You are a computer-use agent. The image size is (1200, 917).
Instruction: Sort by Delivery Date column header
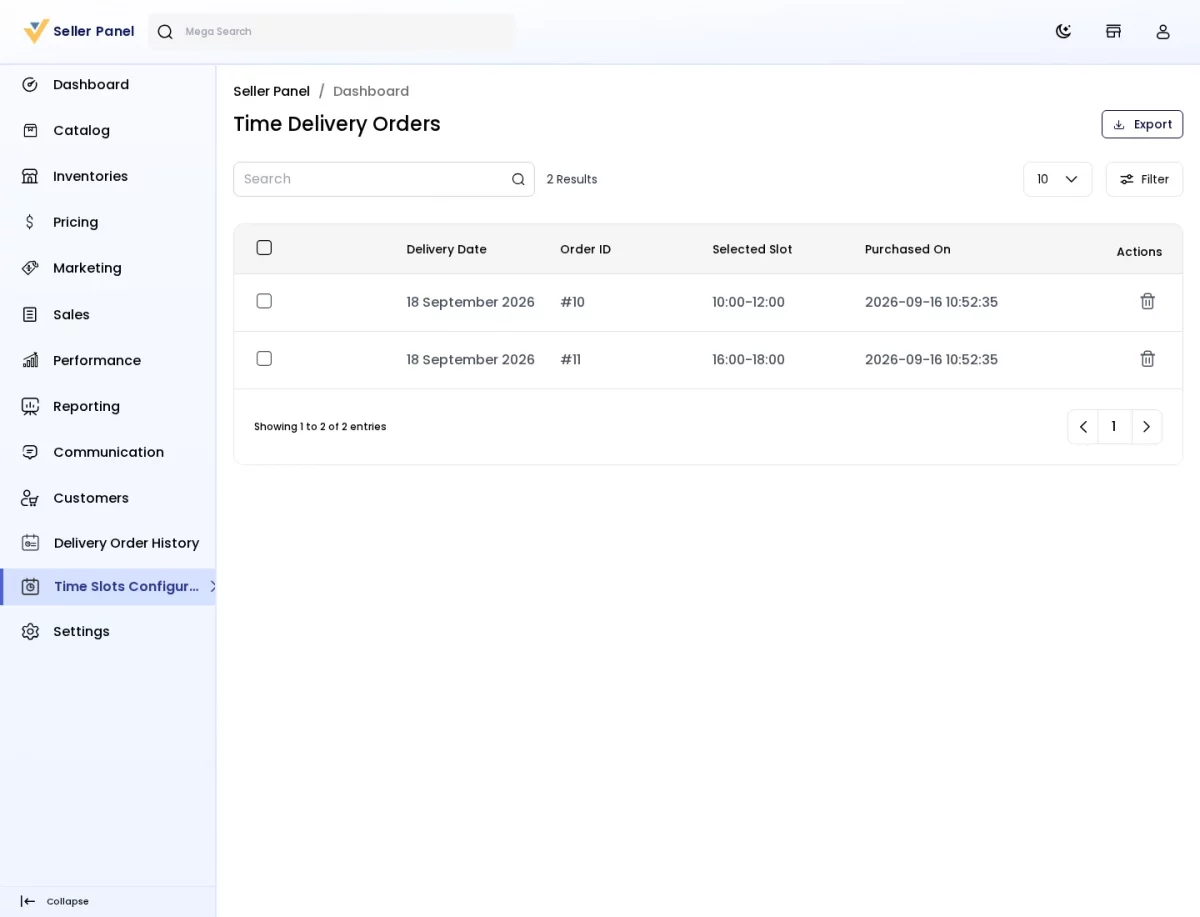coord(446,249)
